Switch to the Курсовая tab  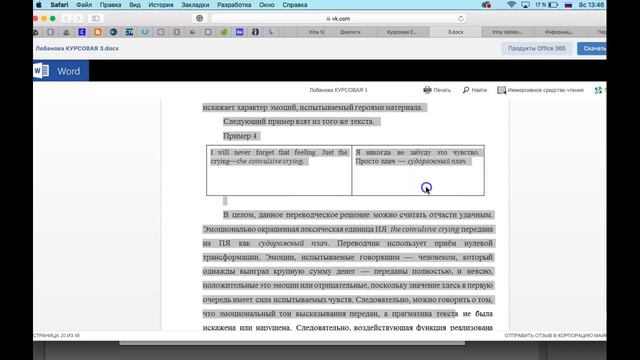(x=402, y=32)
